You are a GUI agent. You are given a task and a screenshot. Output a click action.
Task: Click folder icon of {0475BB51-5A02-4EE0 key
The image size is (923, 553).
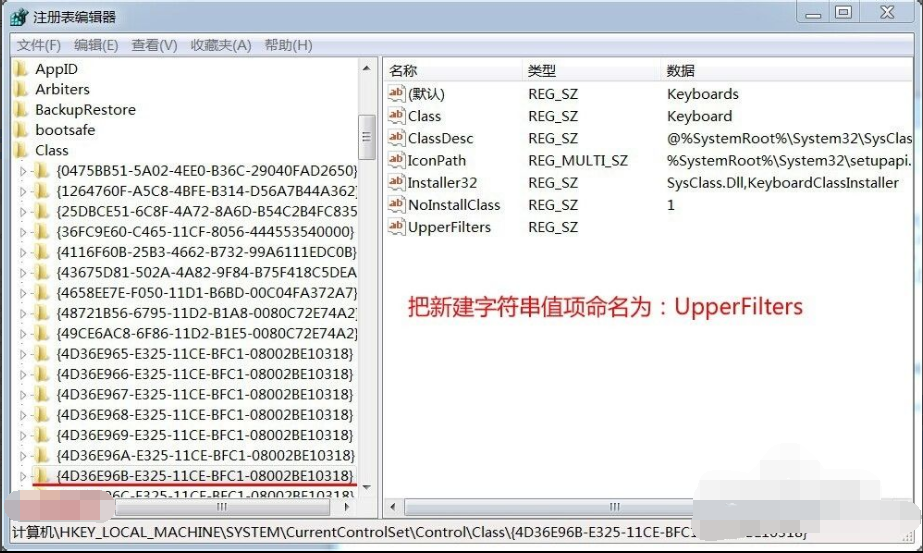[41, 171]
